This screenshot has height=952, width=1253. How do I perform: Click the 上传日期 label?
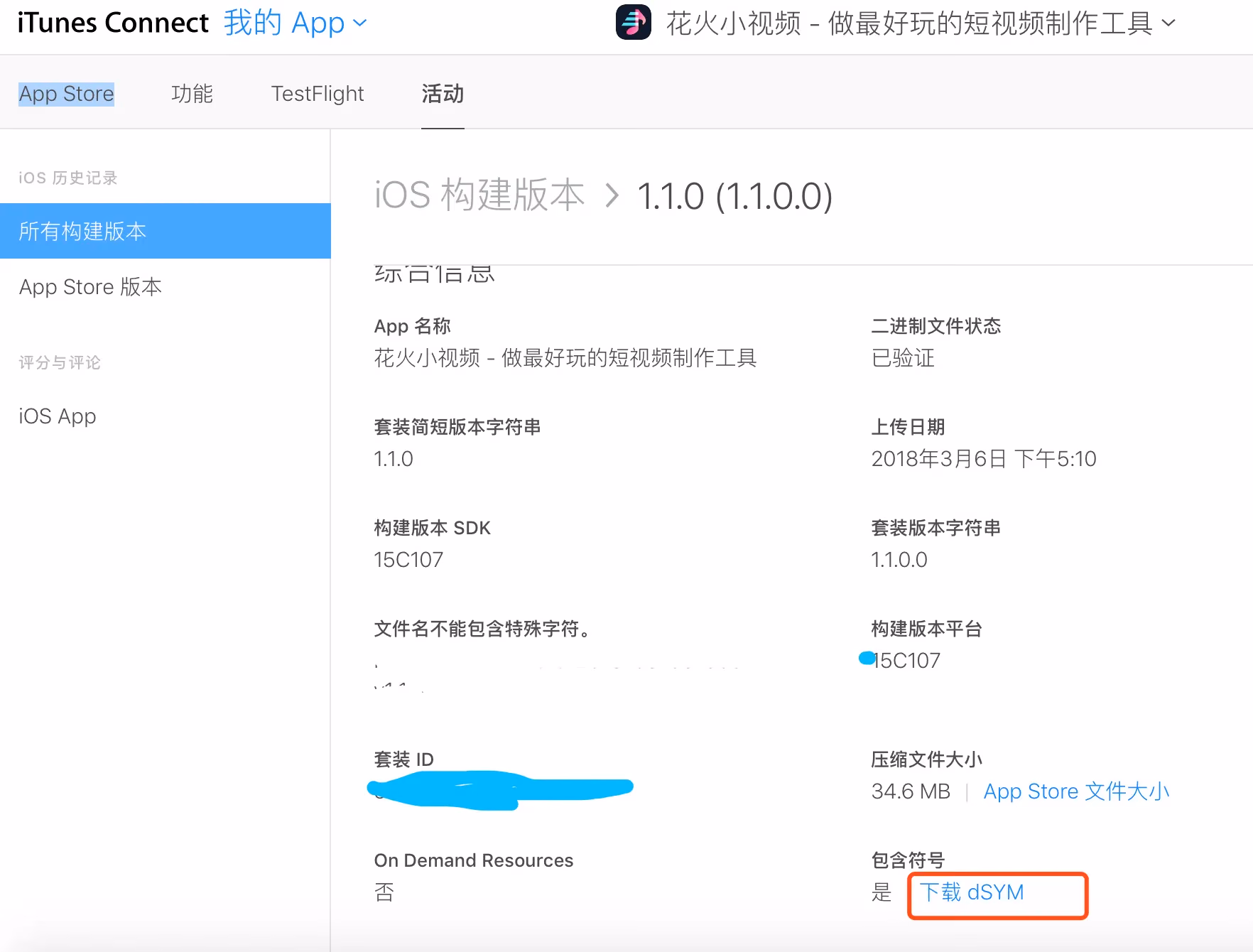908,427
